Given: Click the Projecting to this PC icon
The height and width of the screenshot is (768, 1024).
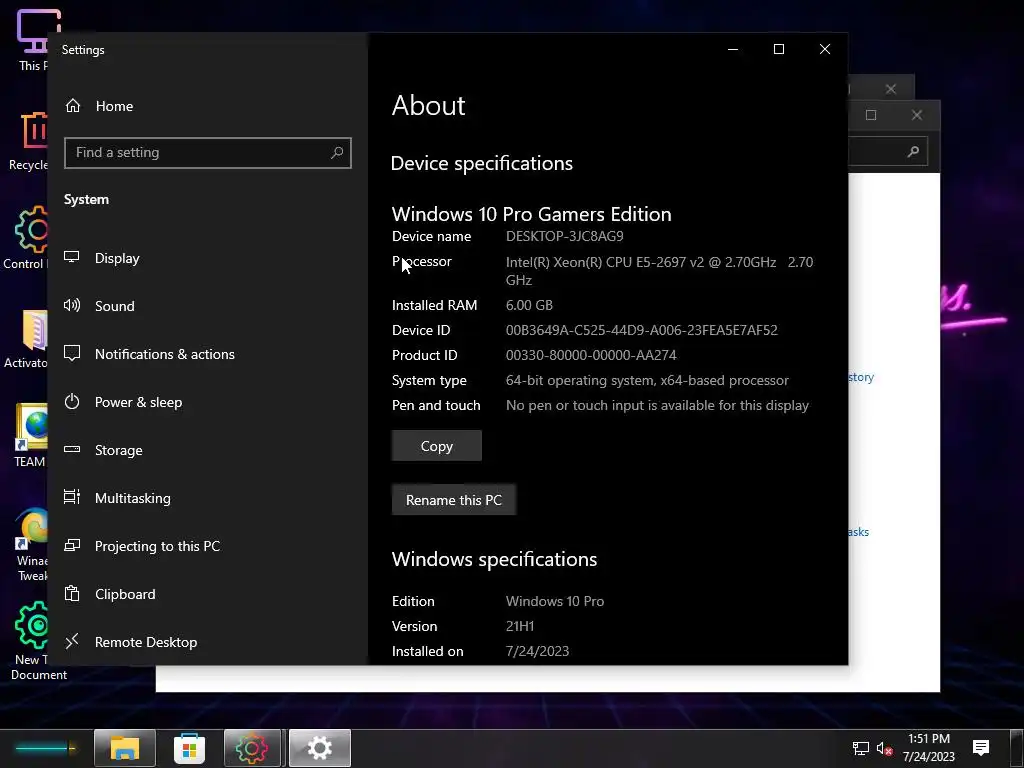Looking at the screenshot, I should point(72,545).
